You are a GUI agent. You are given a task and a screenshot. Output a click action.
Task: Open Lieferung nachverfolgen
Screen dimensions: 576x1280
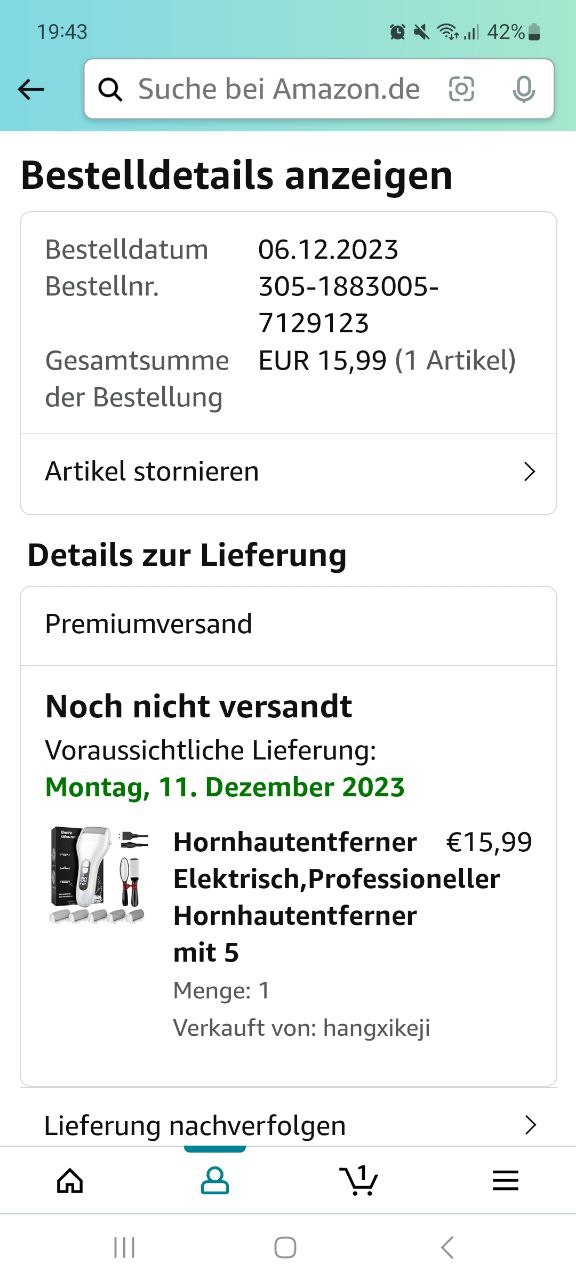[x=288, y=1125]
